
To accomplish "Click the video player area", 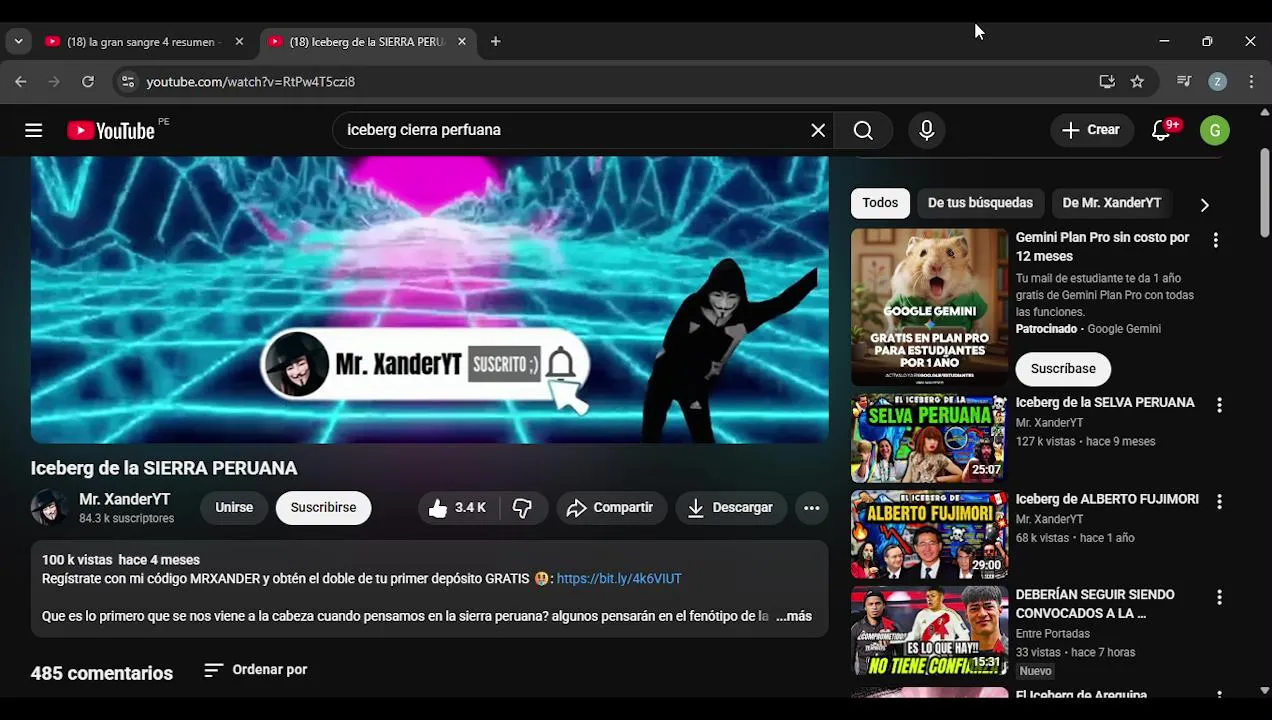I will (x=429, y=299).
